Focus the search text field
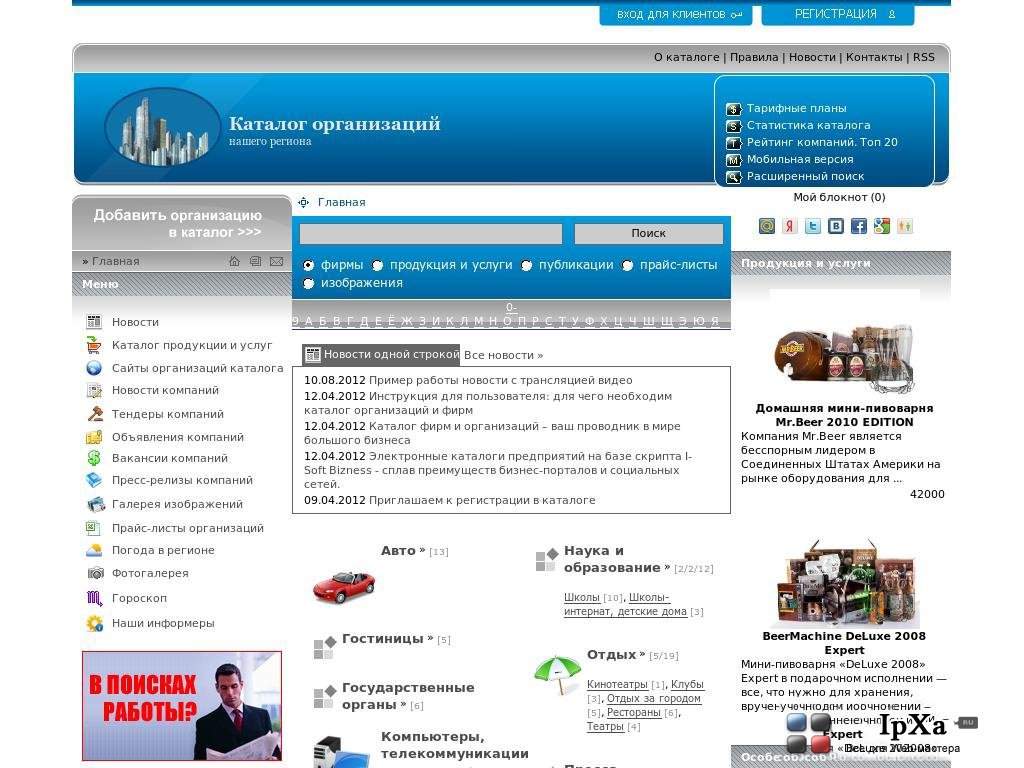This screenshot has height=768, width=1024. pos(431,233)
